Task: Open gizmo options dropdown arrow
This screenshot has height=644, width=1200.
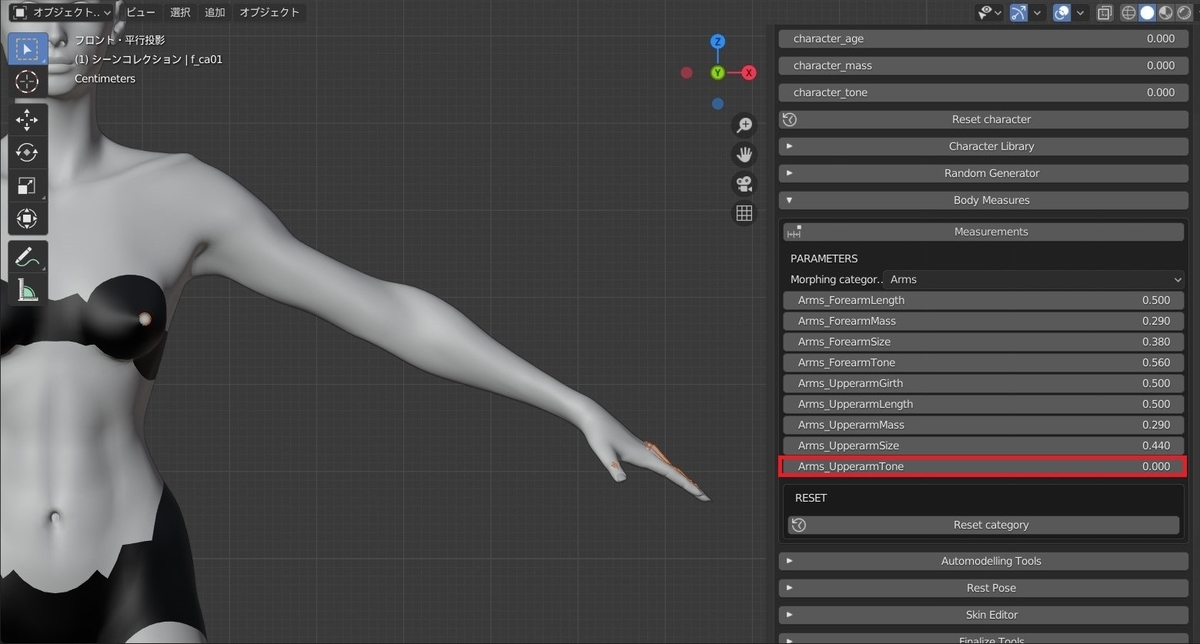Action: (x=1037, y=12)
